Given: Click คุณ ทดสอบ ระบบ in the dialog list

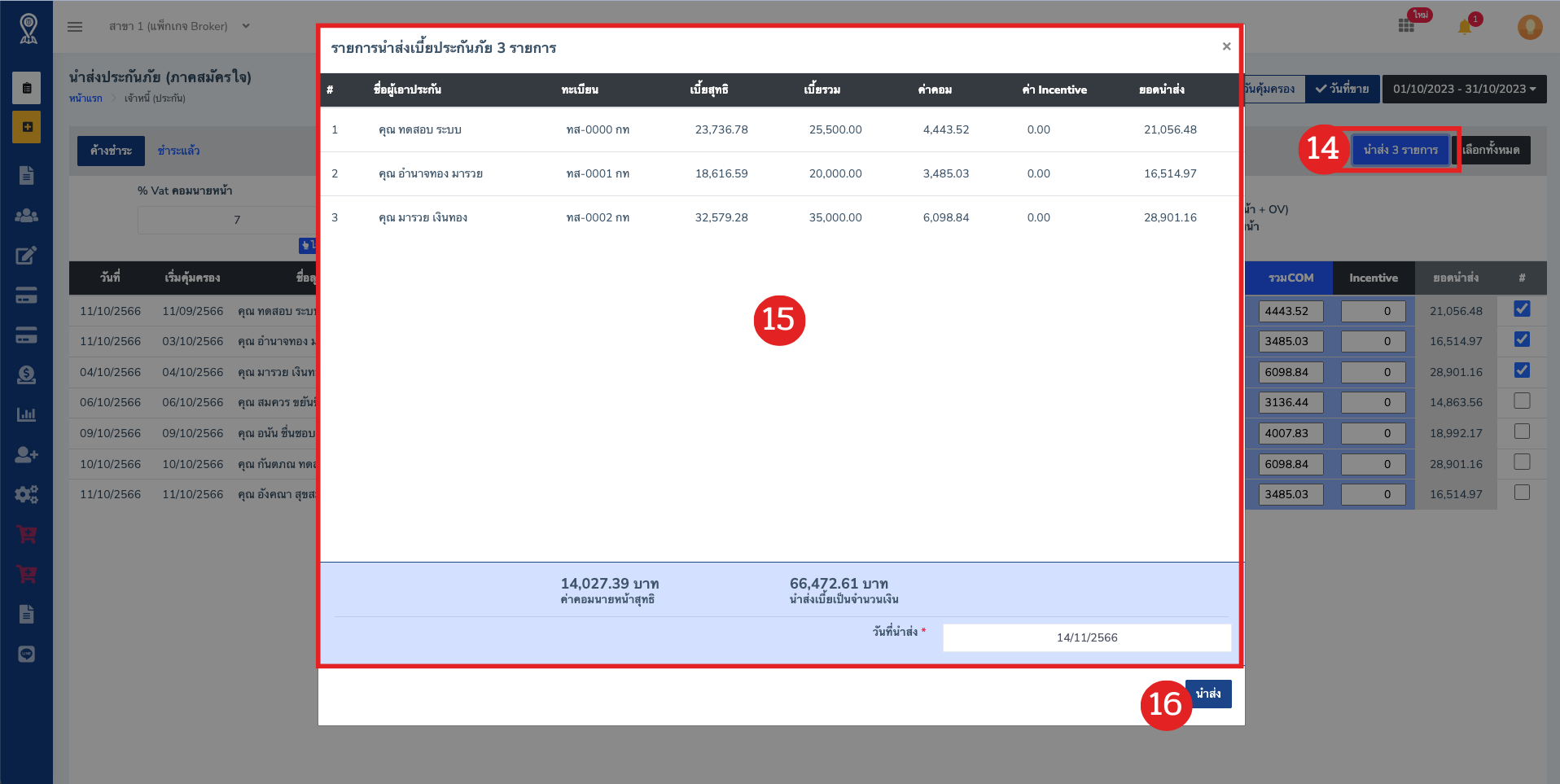Looking at the screenshot, I should [420, 129].
